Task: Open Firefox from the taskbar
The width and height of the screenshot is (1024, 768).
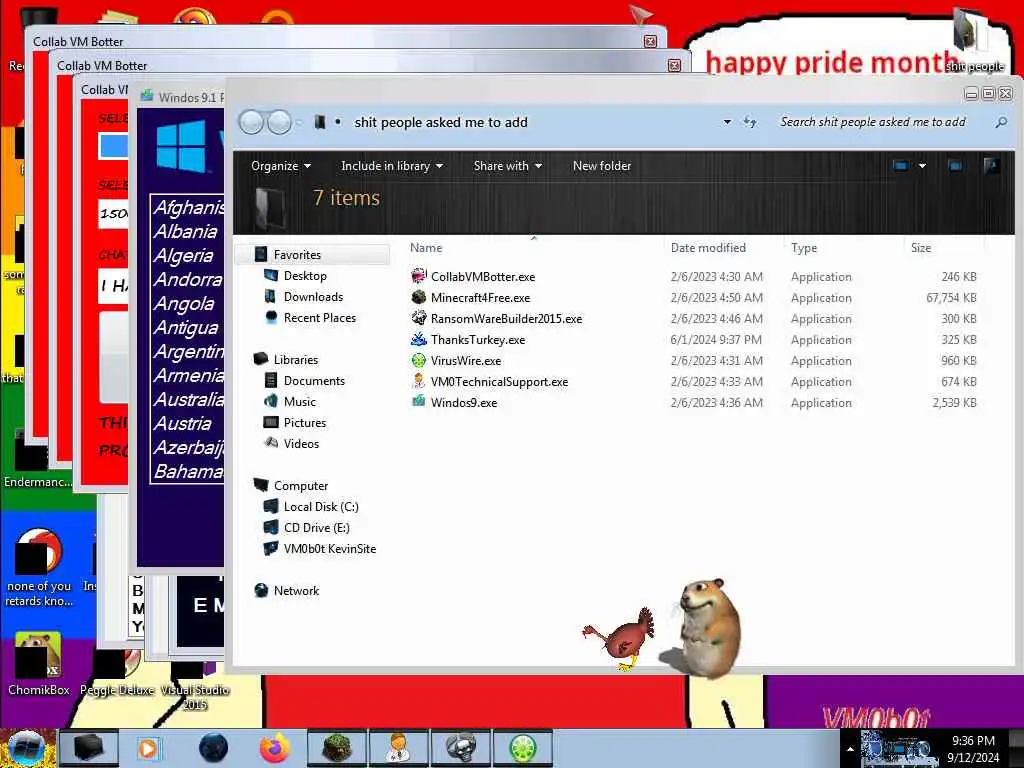Action: [x=275, y=748]
